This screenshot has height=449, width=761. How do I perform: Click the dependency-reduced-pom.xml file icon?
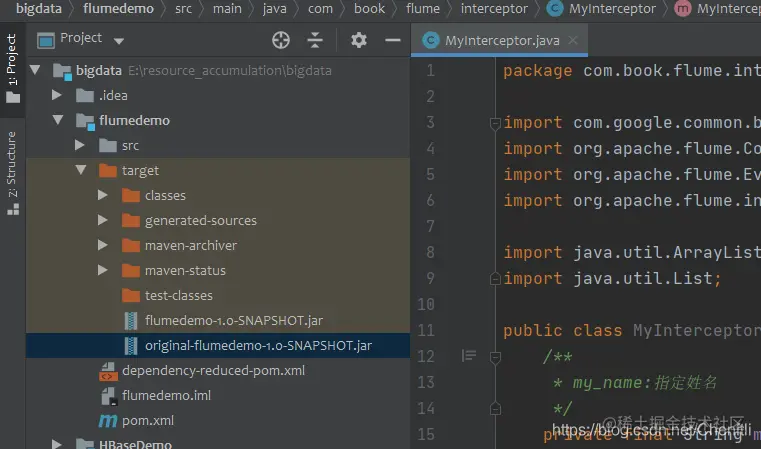(108, 371)
